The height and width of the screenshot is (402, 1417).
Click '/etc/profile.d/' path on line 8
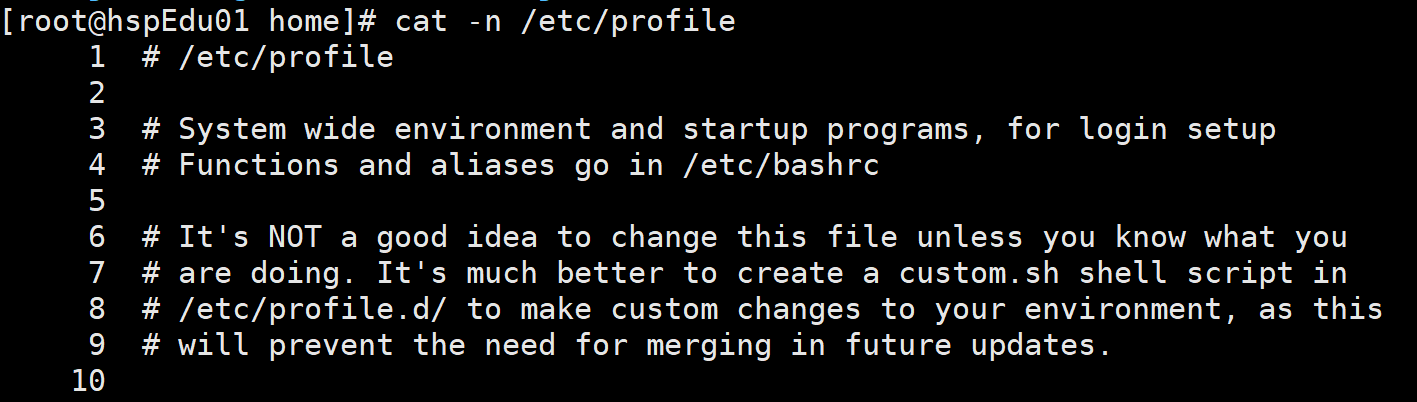pos(313,309)
